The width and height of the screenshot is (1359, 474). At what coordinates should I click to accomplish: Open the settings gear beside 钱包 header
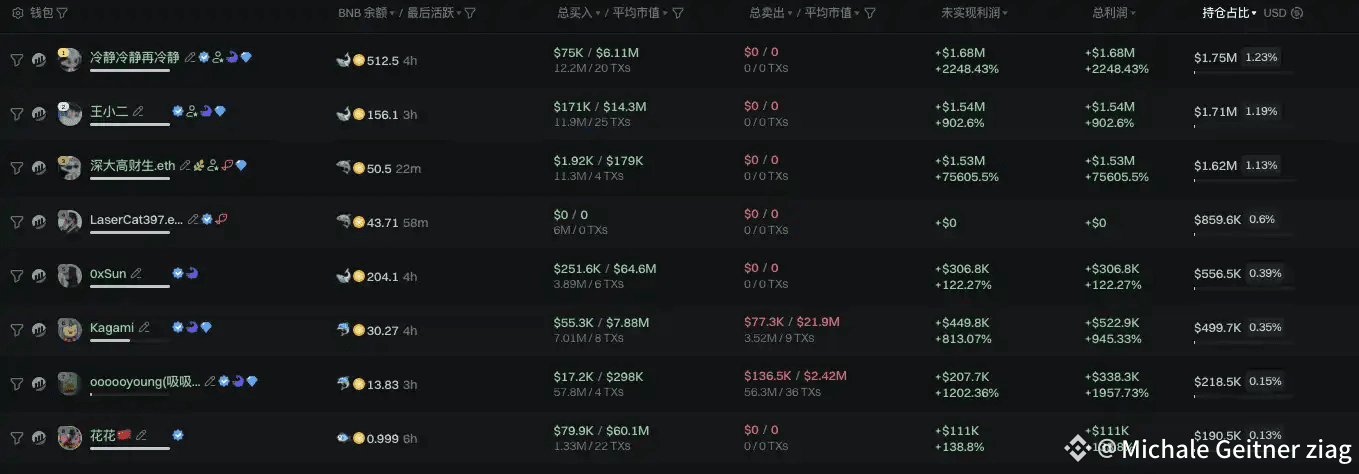click(17, 13)
